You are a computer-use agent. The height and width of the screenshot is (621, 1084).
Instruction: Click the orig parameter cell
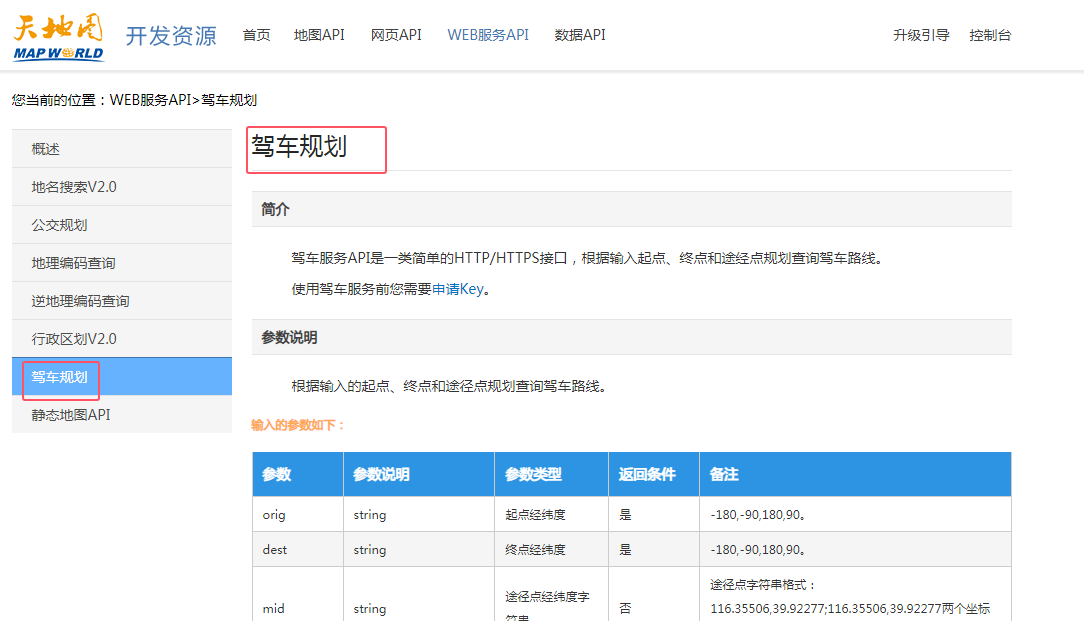point(298,515)
